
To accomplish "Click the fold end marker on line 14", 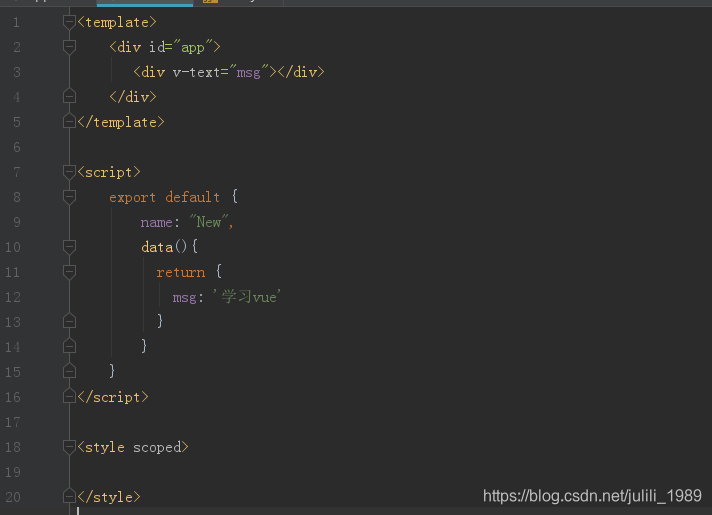I will [x=69, y=346].
